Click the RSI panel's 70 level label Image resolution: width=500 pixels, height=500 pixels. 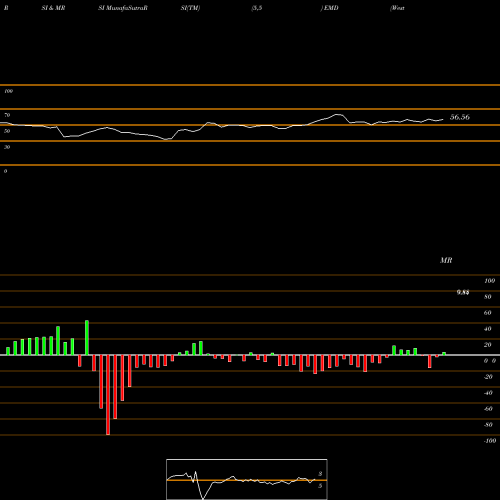pyautogui.click(x=7, y=115)
